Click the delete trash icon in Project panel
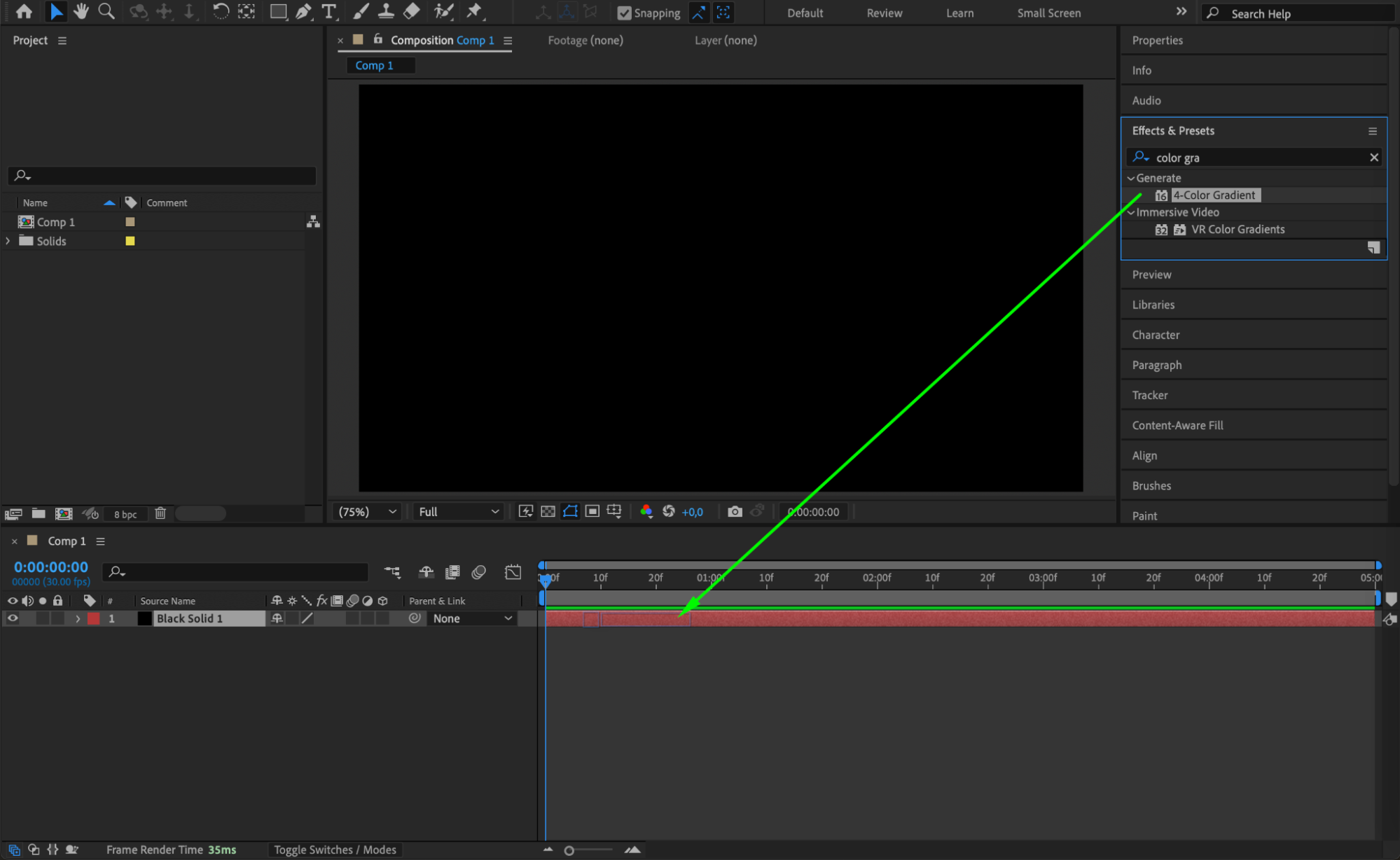The image size is (1400, 860). [x=160, y=513]
